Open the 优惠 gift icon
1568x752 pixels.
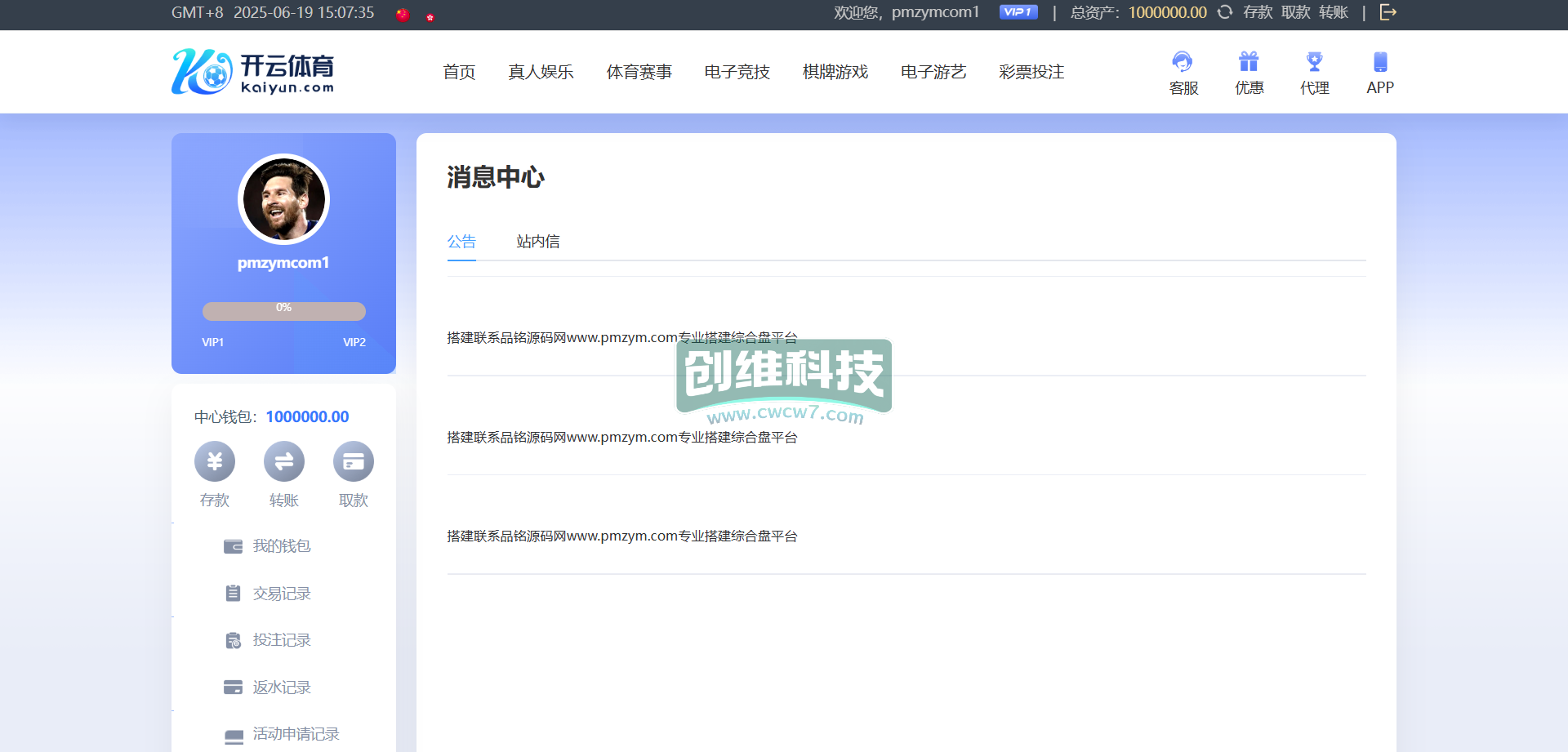1249,62
